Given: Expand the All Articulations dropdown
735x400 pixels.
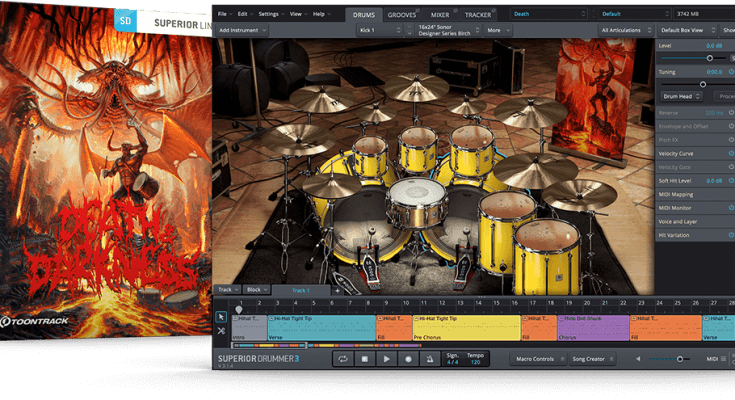Looking at the screenshot, I should click(627, 31).
